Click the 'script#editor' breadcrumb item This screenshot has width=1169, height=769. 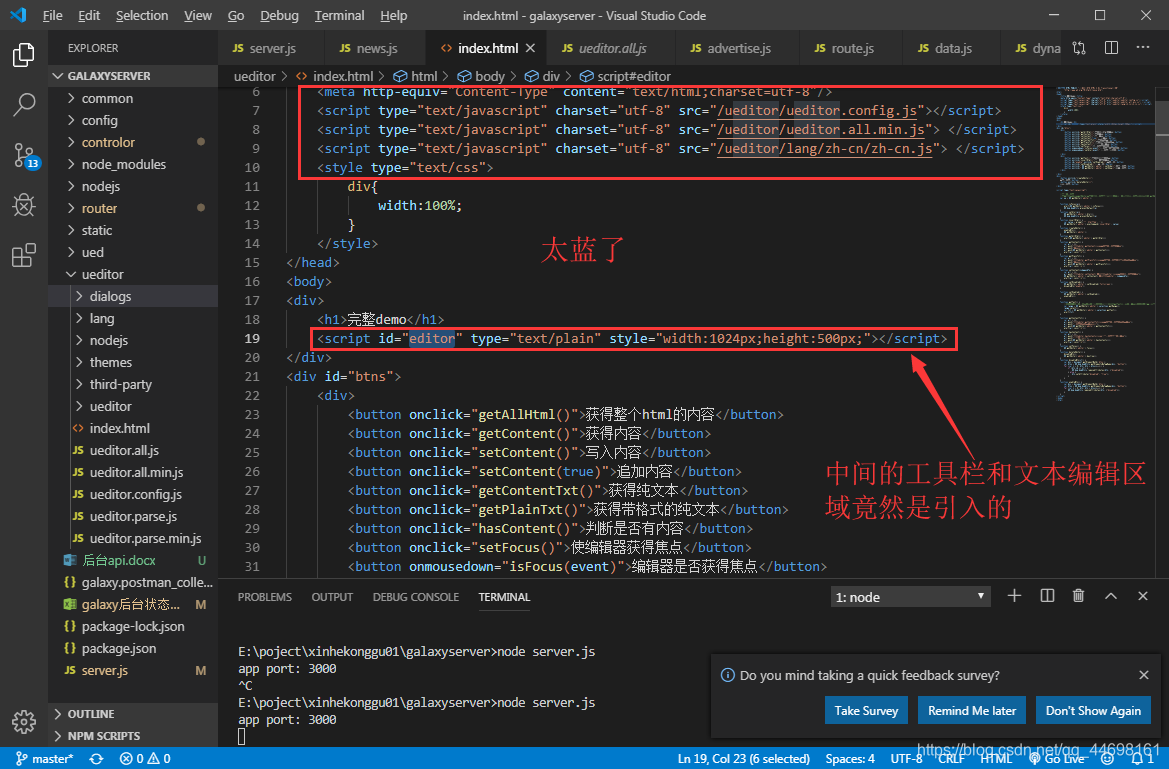pos(625,76)
